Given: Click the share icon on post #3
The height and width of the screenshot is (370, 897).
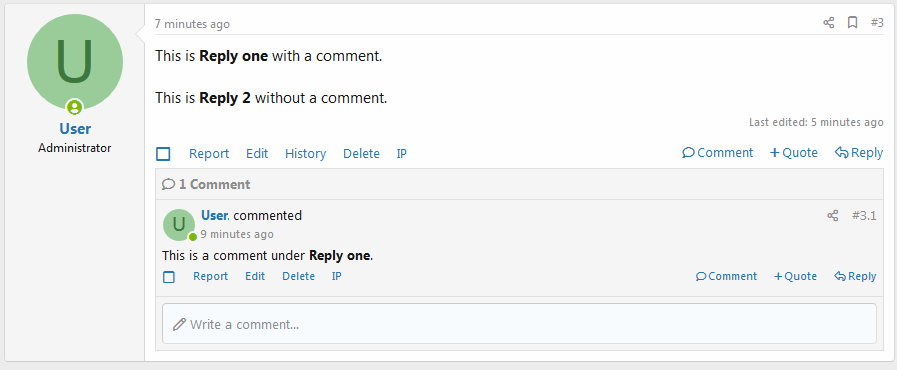Looking at the screenshot, I should click(x=828, y=23).
